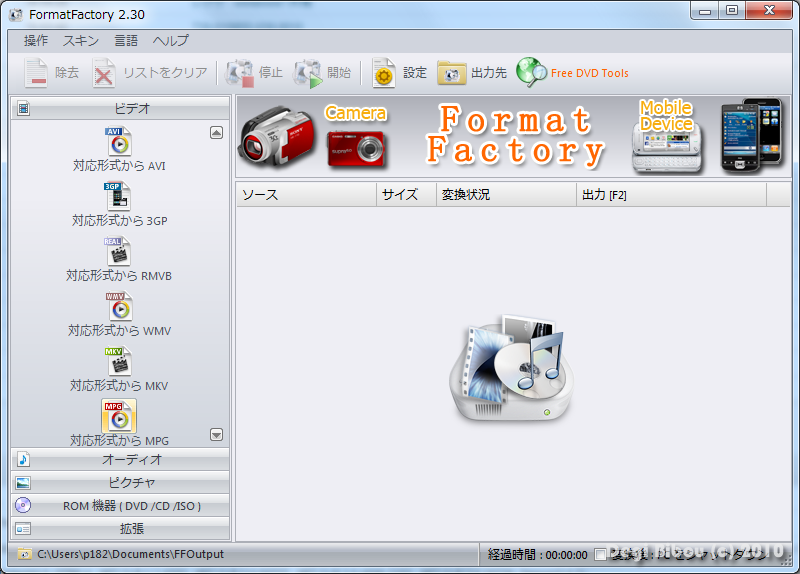Select the AVI conversion icon

click(x=119, y=141)
